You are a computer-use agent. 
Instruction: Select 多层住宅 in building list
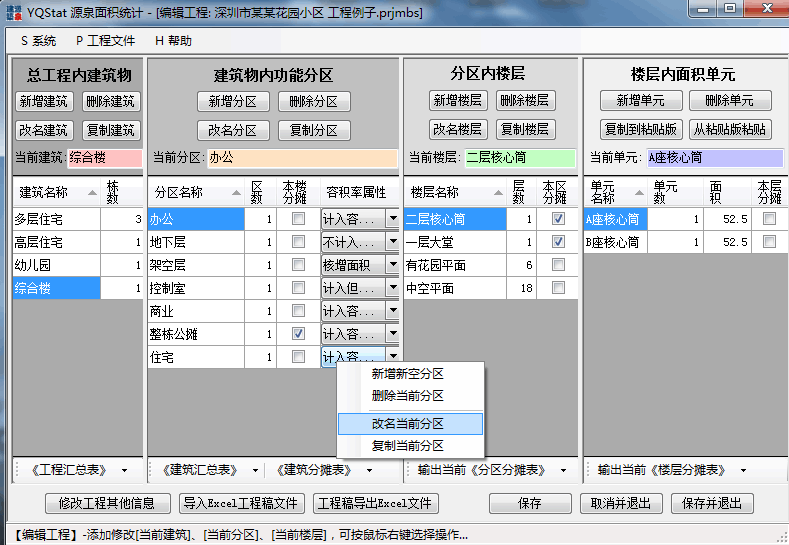coord(57,219)
